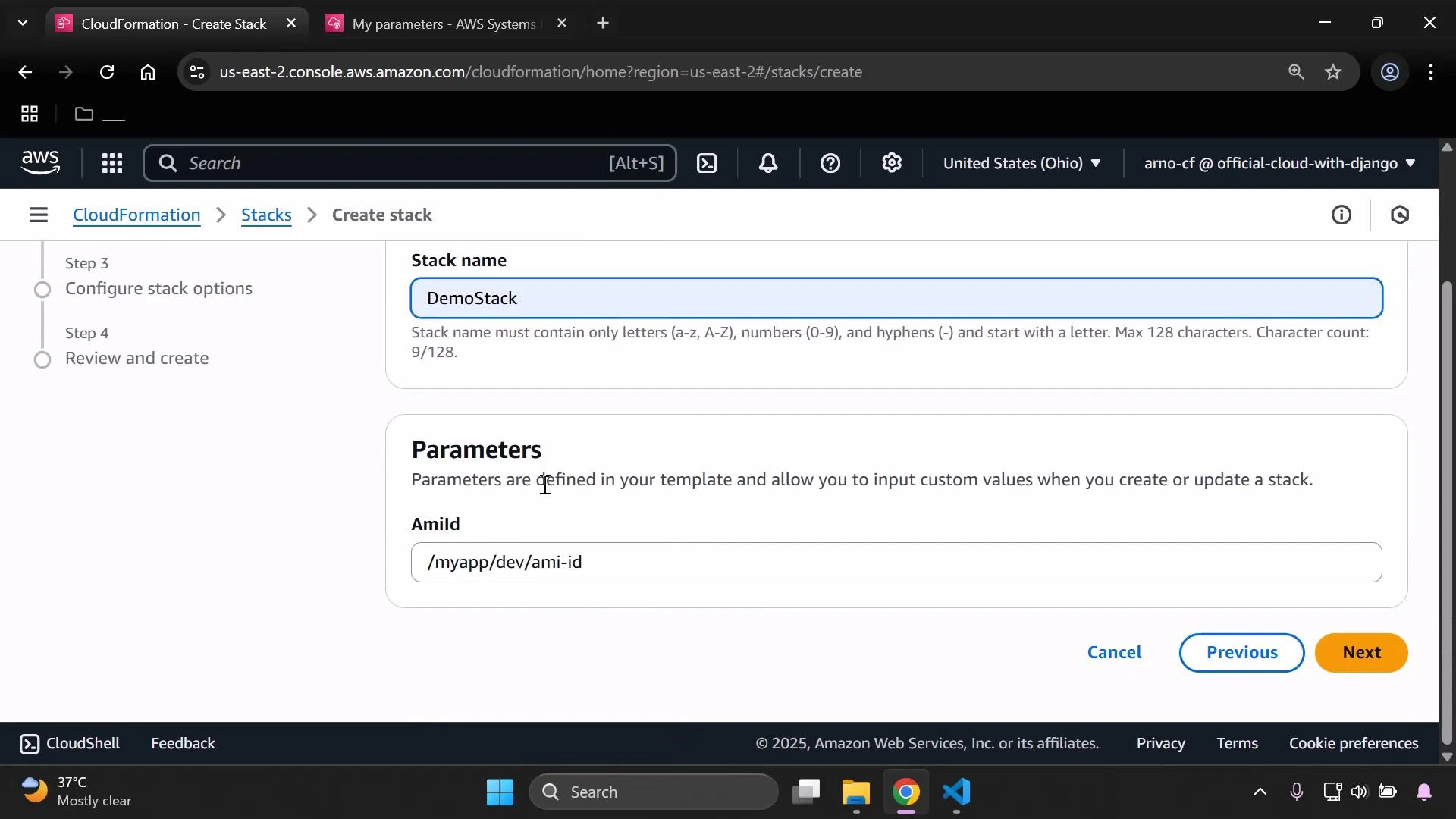This screenshot has height=819, width=1456.
Task: Click the AWS logo to go home
Action: coord(39,162)
